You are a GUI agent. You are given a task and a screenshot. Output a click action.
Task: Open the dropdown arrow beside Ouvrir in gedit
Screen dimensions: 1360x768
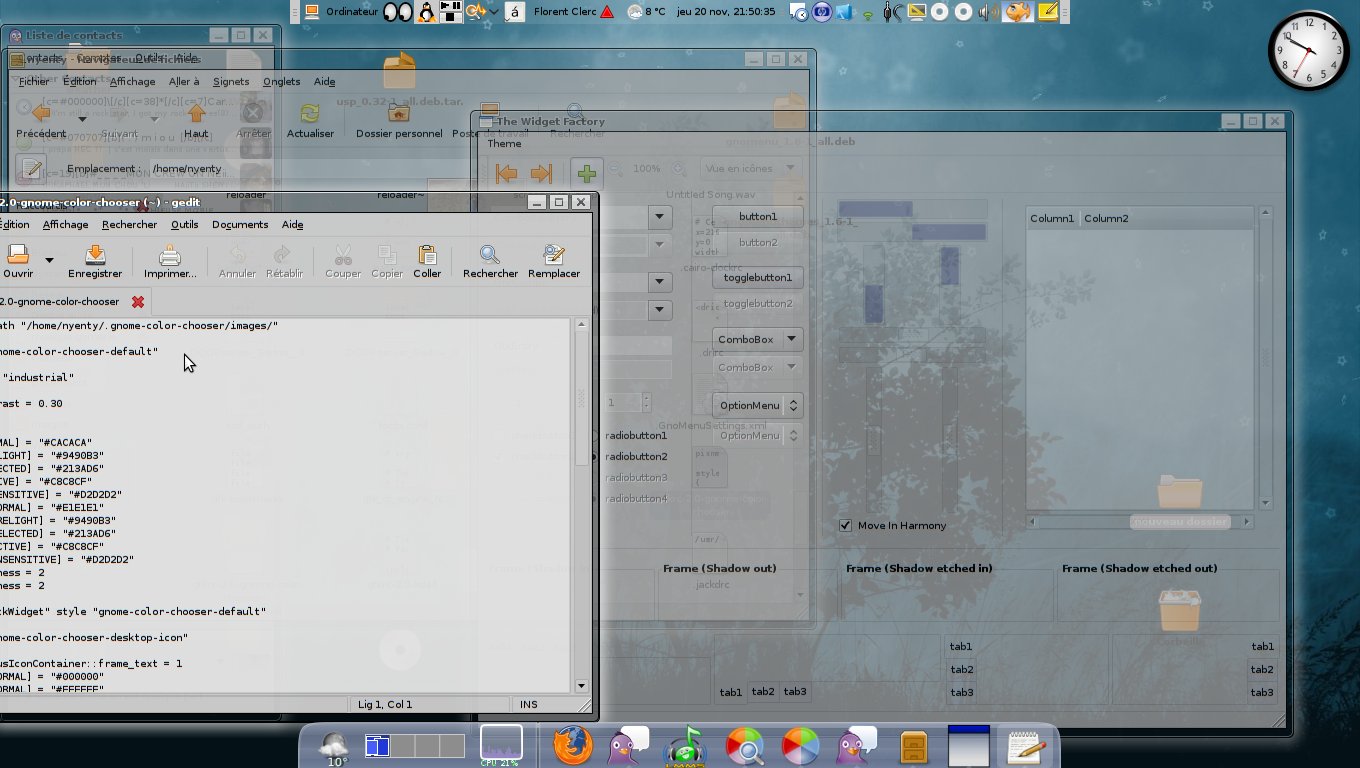49,260
